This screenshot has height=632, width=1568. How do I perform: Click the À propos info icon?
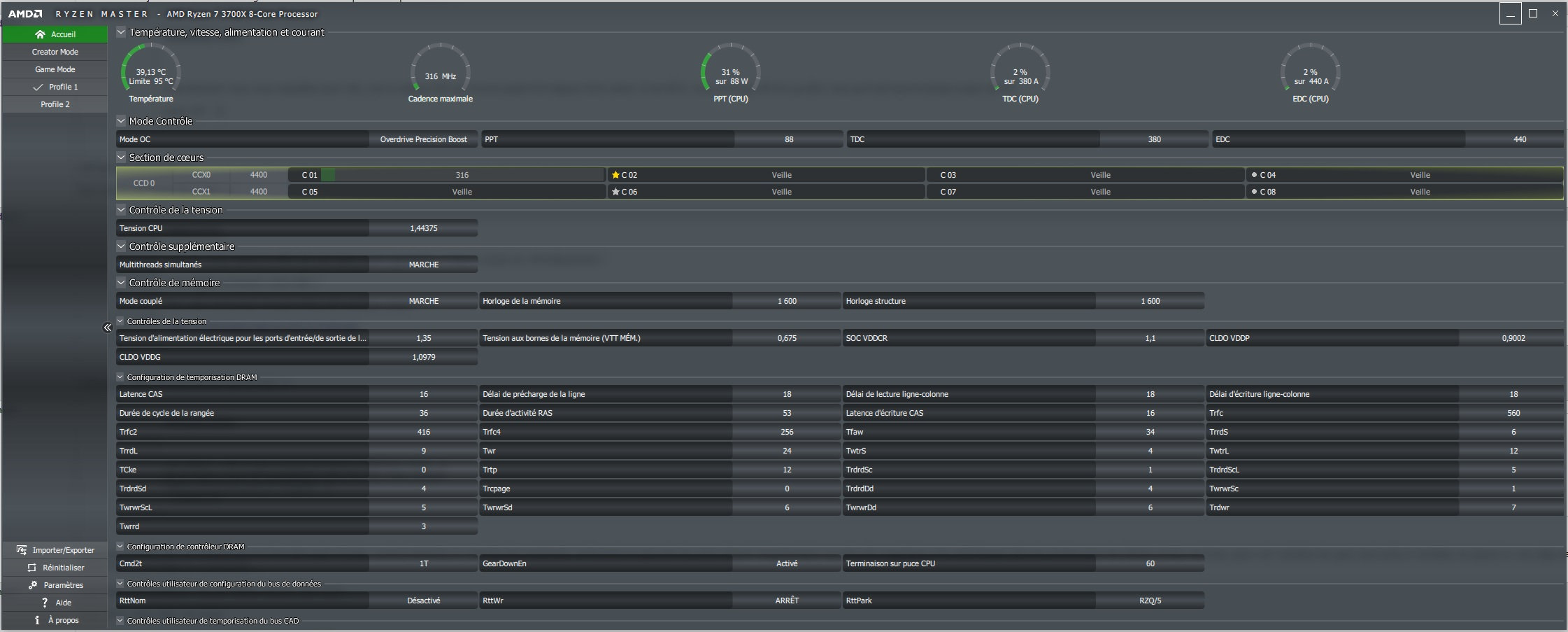tap(37, 620)
